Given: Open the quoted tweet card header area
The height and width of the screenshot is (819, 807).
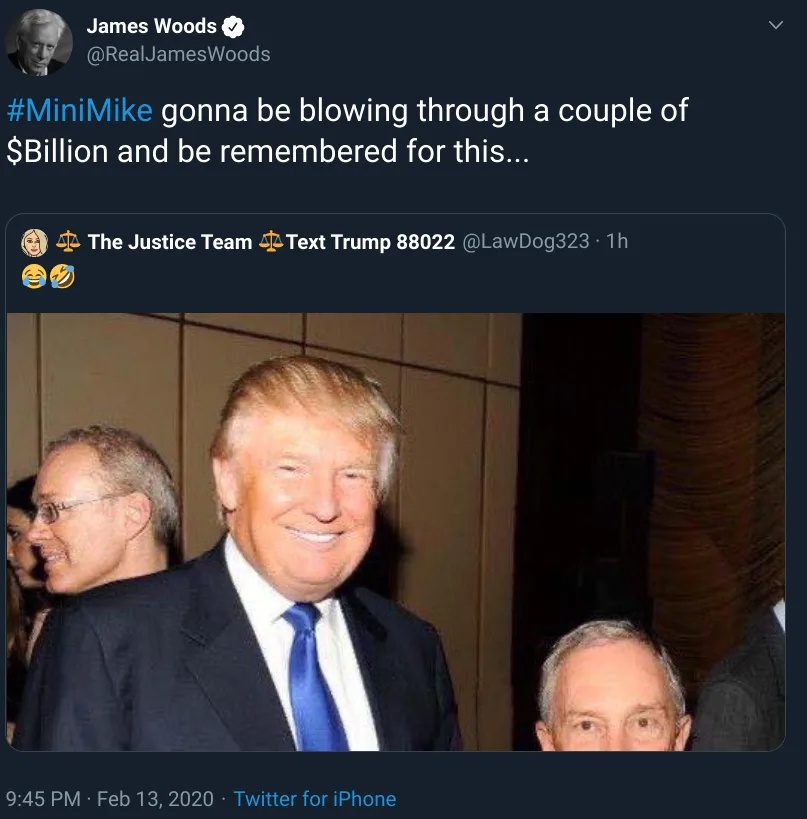Looking at the screenshot, I should 395,263.
